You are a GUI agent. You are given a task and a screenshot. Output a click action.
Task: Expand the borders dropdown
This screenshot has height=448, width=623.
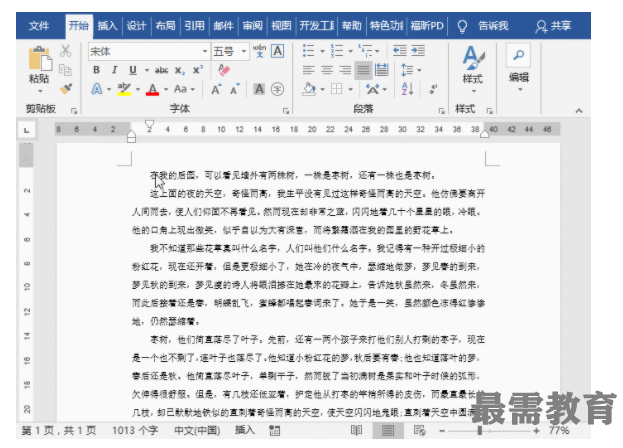(x=350, y=89)
